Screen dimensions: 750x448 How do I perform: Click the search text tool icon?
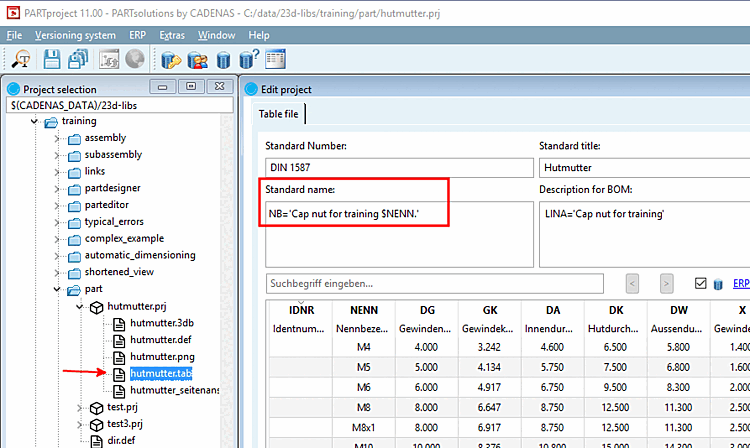(x=20, y=60)
